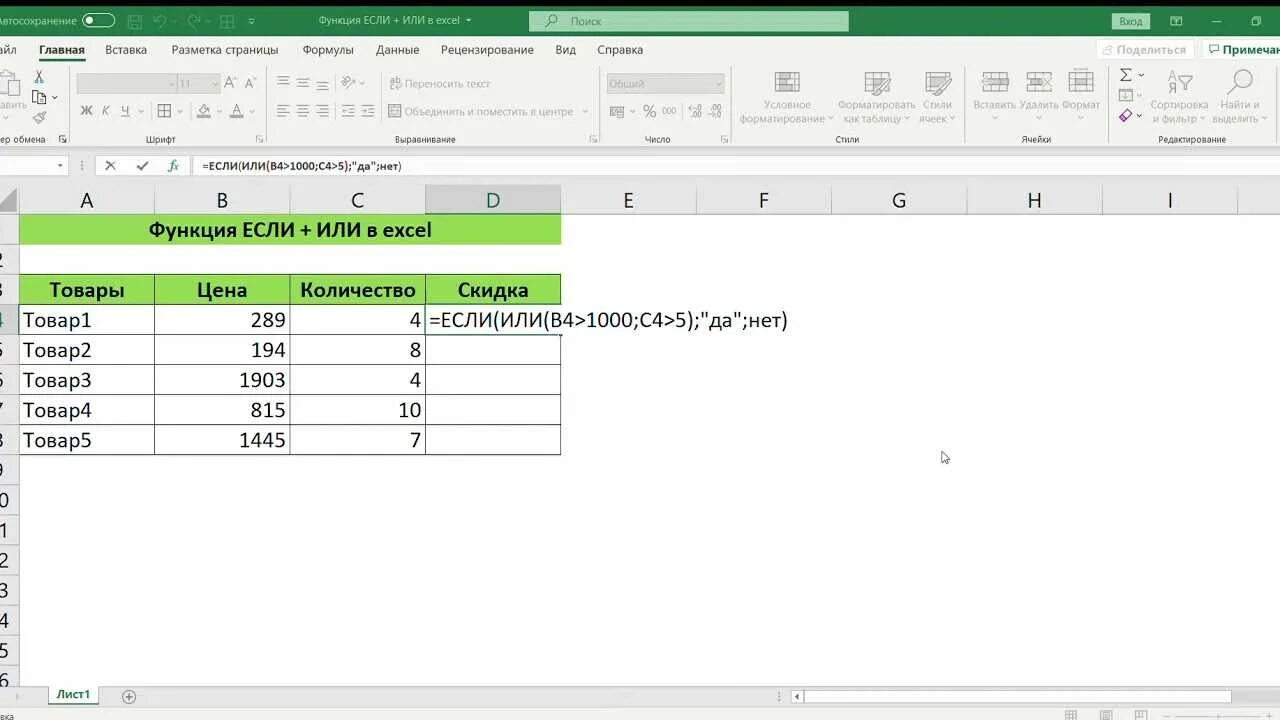
Task: Open the Справка tab
Action: tap(620, 50)
